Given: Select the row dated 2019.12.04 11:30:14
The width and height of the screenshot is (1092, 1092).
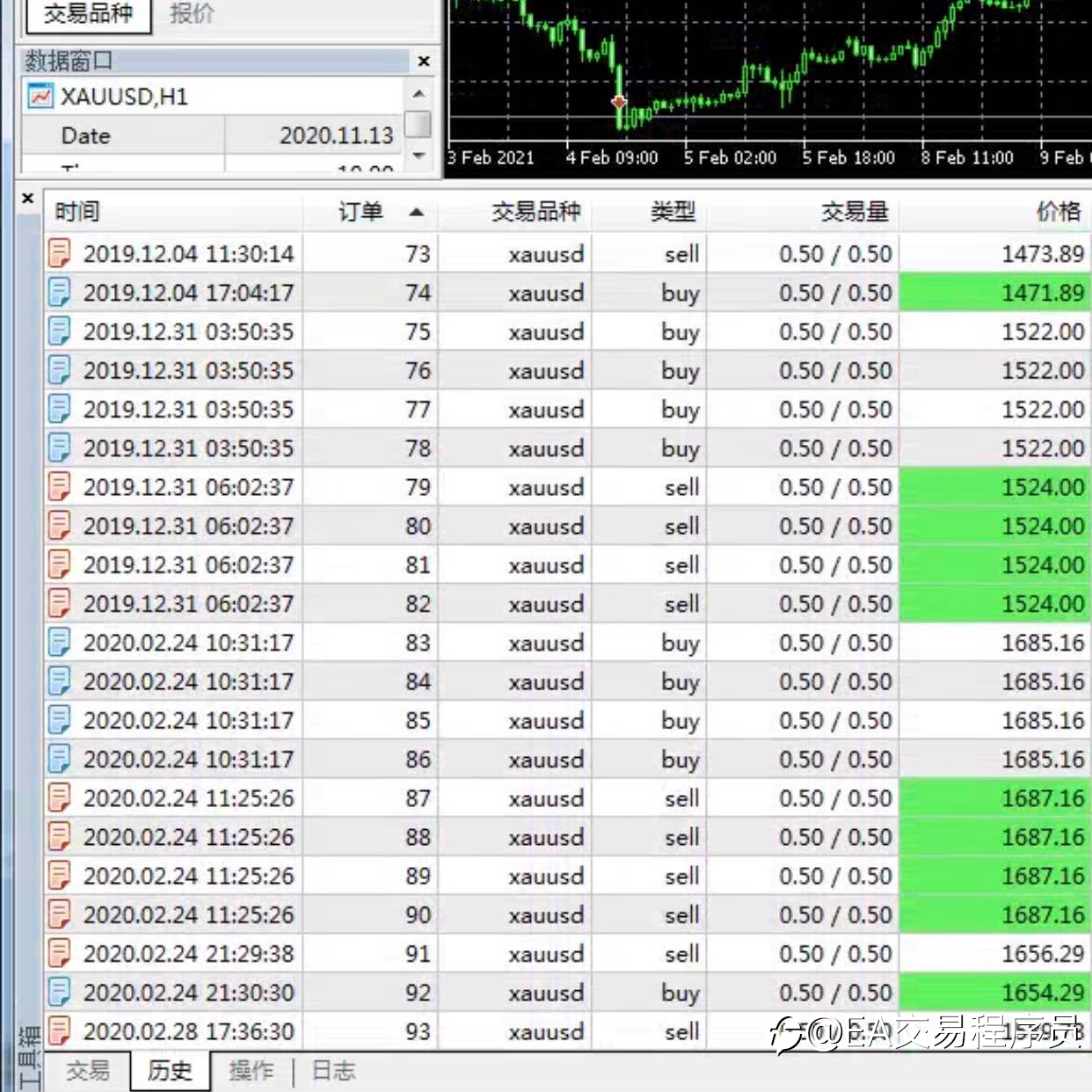Looking at the screenshot, I should pos(568,253).
